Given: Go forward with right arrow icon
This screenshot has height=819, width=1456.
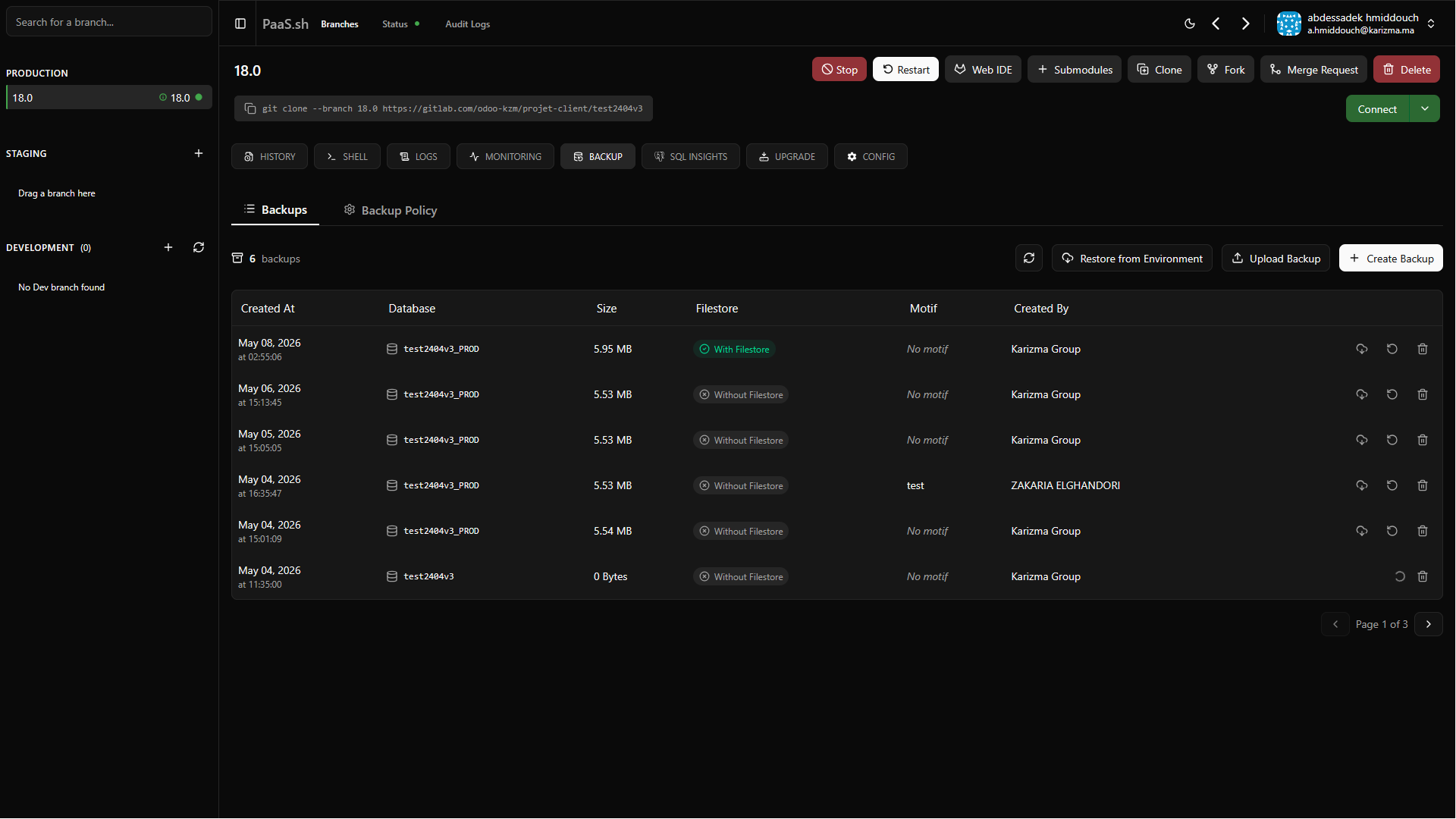Looking at the screenshot, I should [1245, 24].
